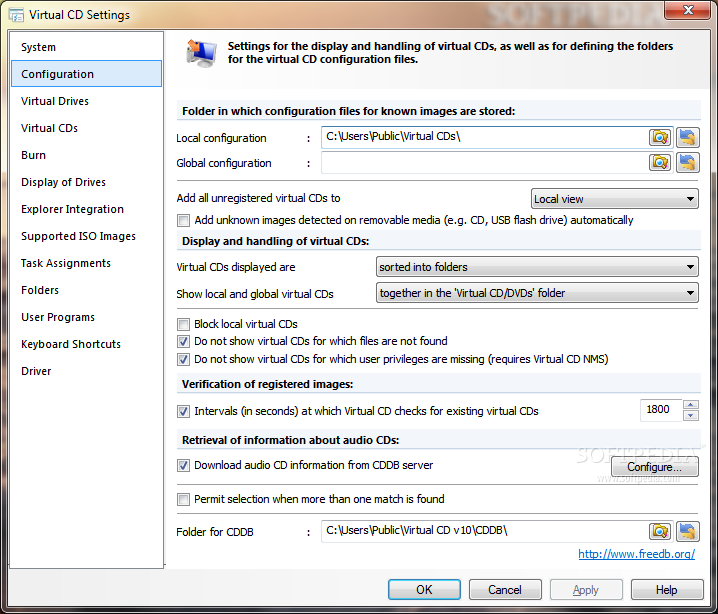Increase the interval seconds spinner value
Viewport: 718px width, 614px height.
coord(691,405)
